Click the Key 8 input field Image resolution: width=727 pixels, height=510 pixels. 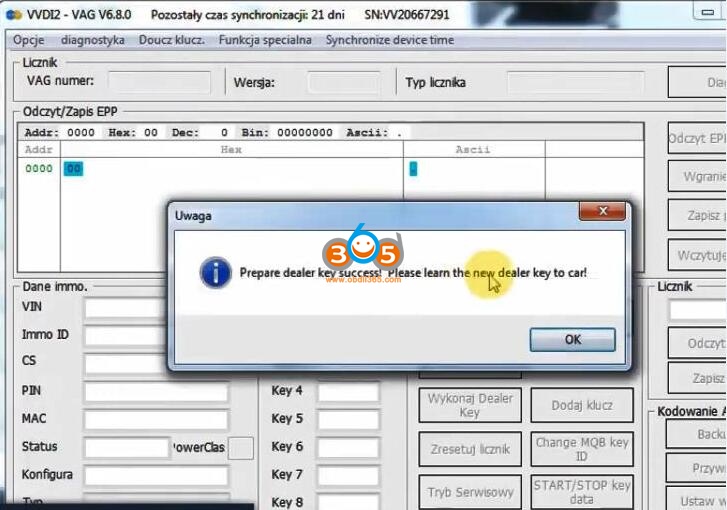(348, 503)
